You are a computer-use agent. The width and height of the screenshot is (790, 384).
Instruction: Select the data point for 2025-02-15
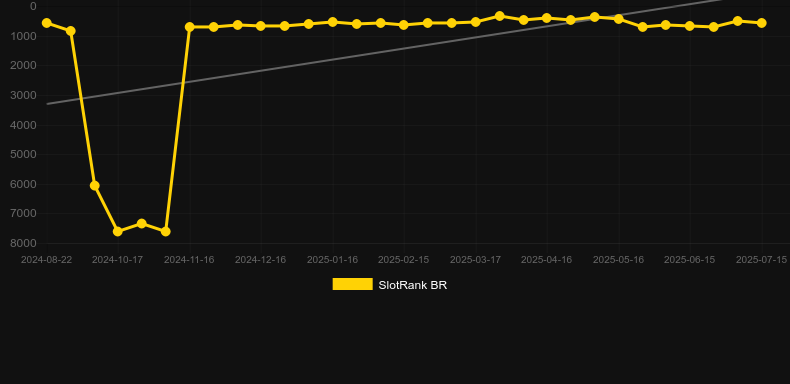(404, 25)
